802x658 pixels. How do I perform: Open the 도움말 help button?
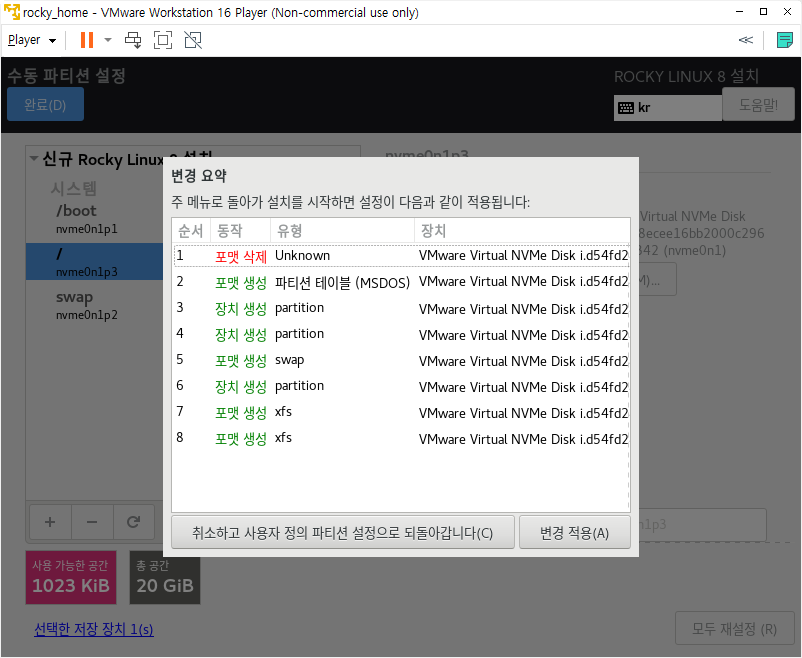758,104
